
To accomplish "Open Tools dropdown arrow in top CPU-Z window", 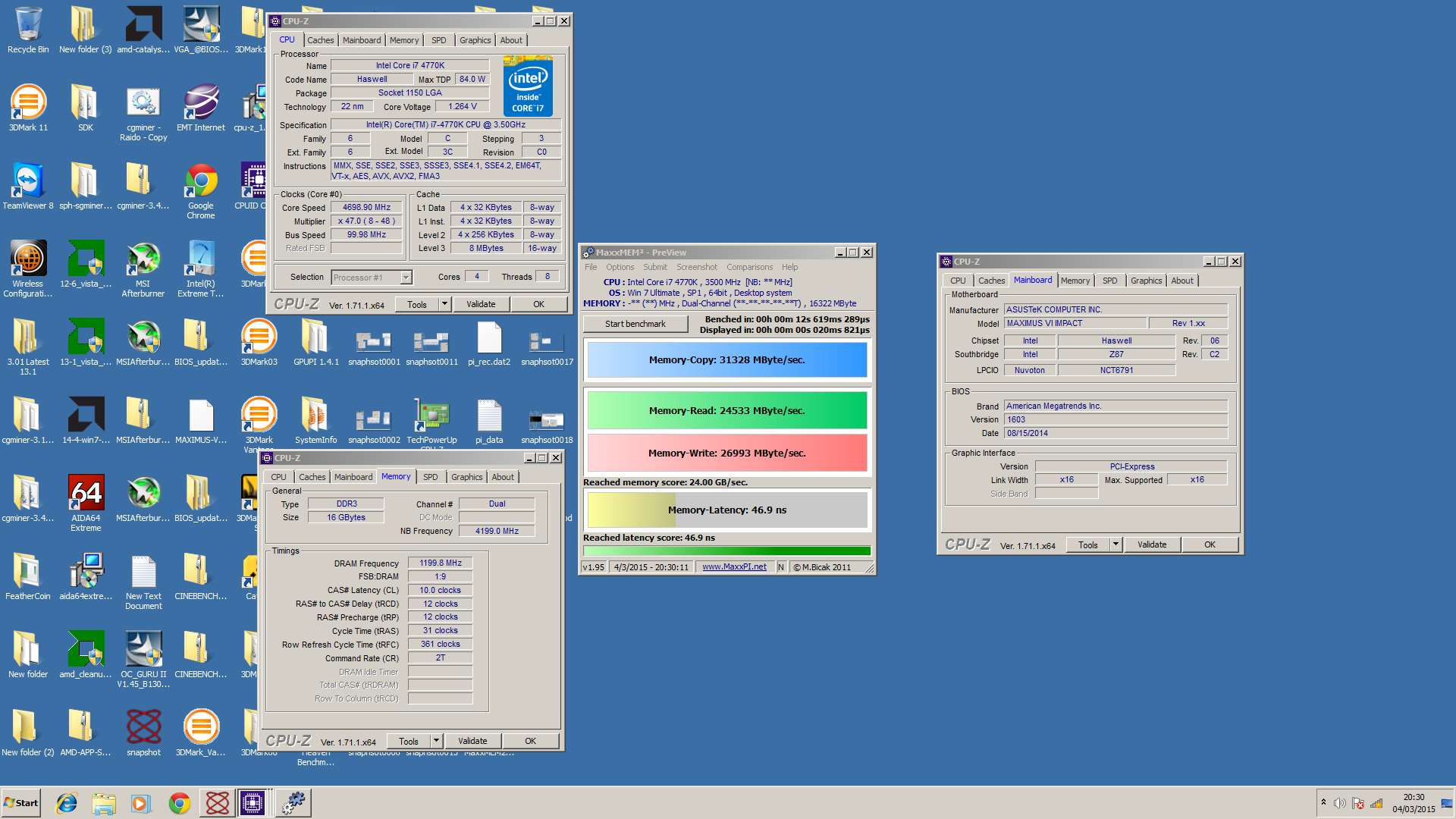I will coord(444,304).
